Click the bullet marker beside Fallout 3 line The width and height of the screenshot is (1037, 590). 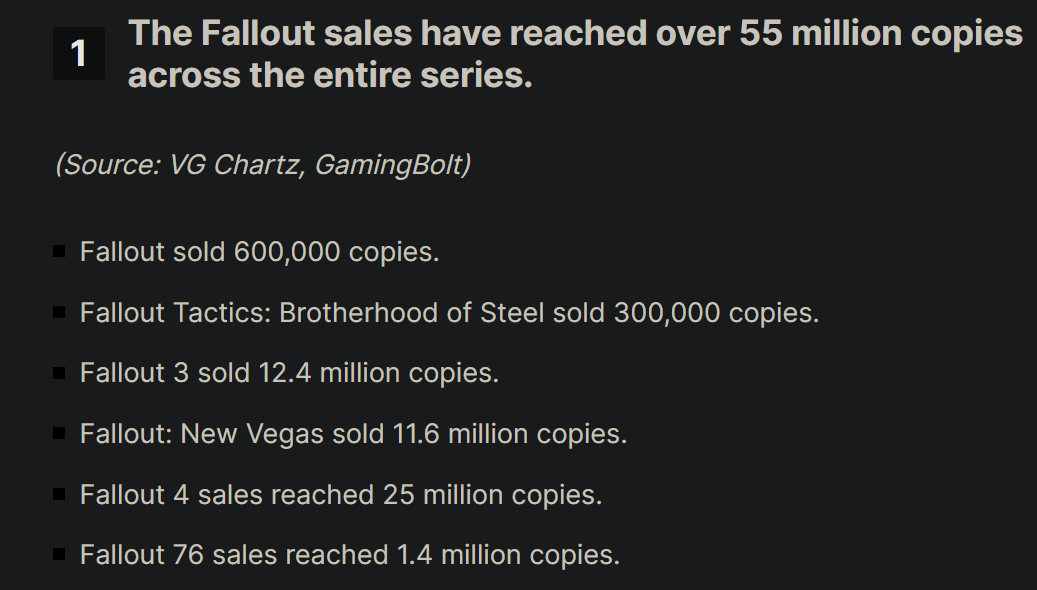[59, 373]
